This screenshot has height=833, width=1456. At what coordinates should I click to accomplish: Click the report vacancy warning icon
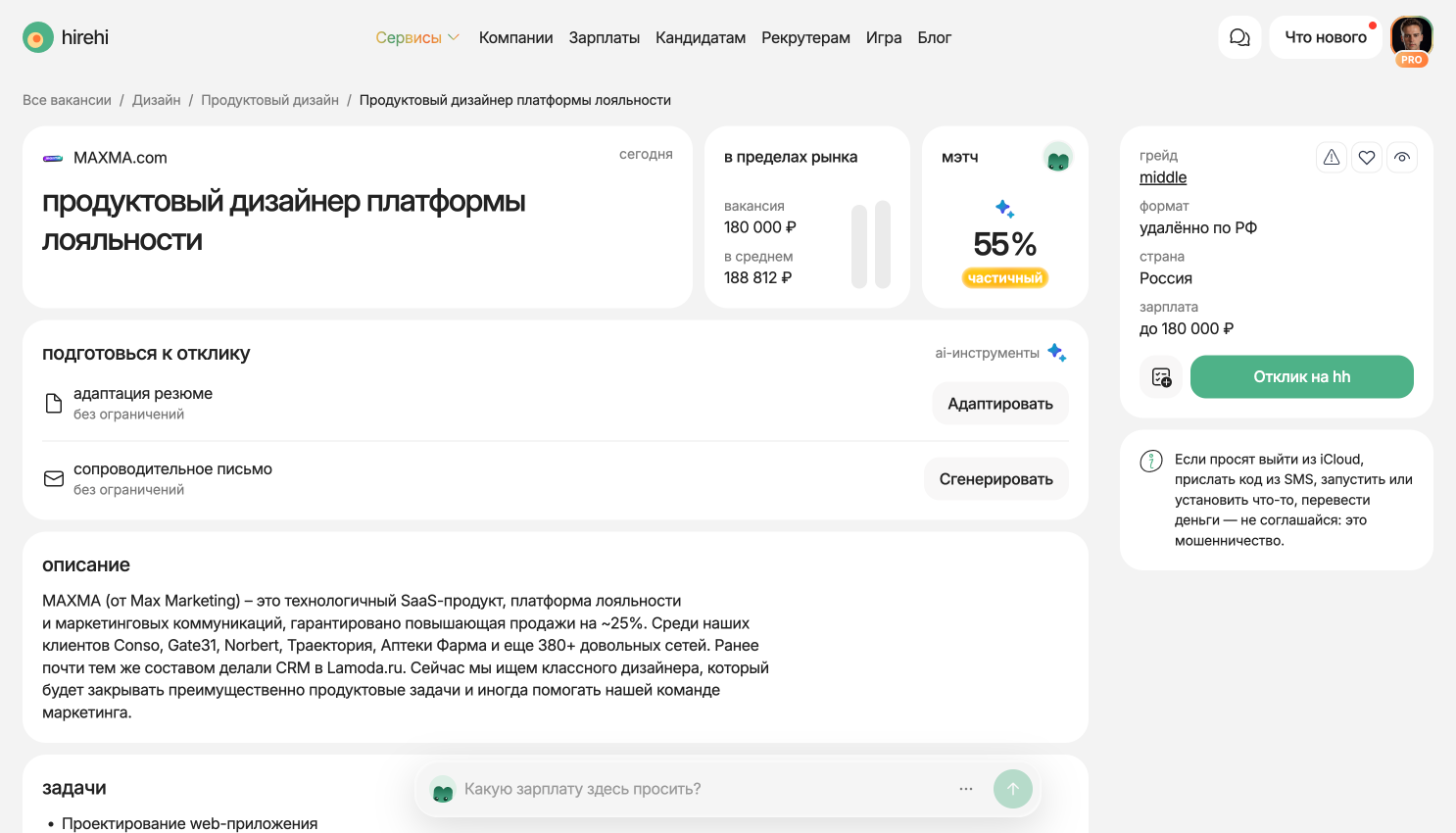[x=1331, y=157]
